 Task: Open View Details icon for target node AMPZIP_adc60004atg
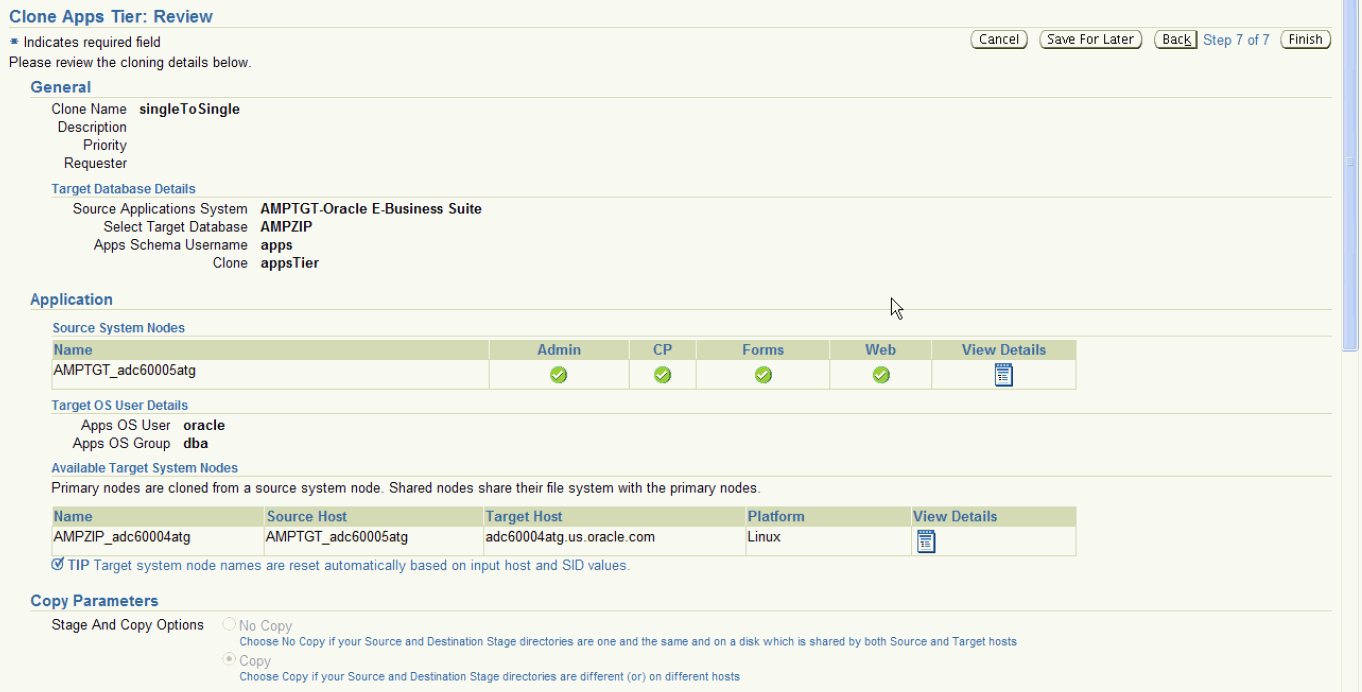click(926, 541)
